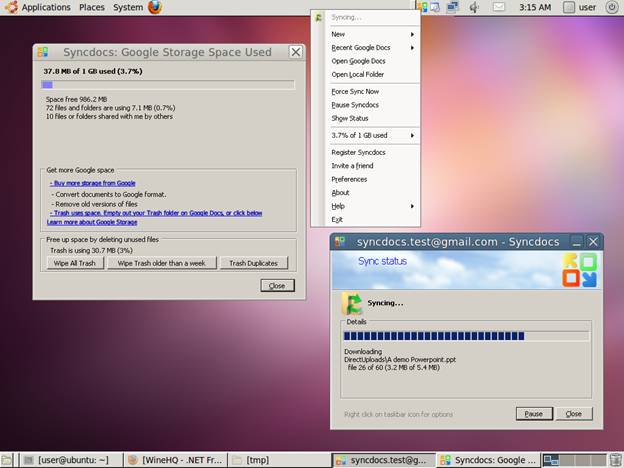Click the colorful Syncdocs arrows logo in Sync status banner
Viewport: 624px width, 468px height.
click(579, 271)
